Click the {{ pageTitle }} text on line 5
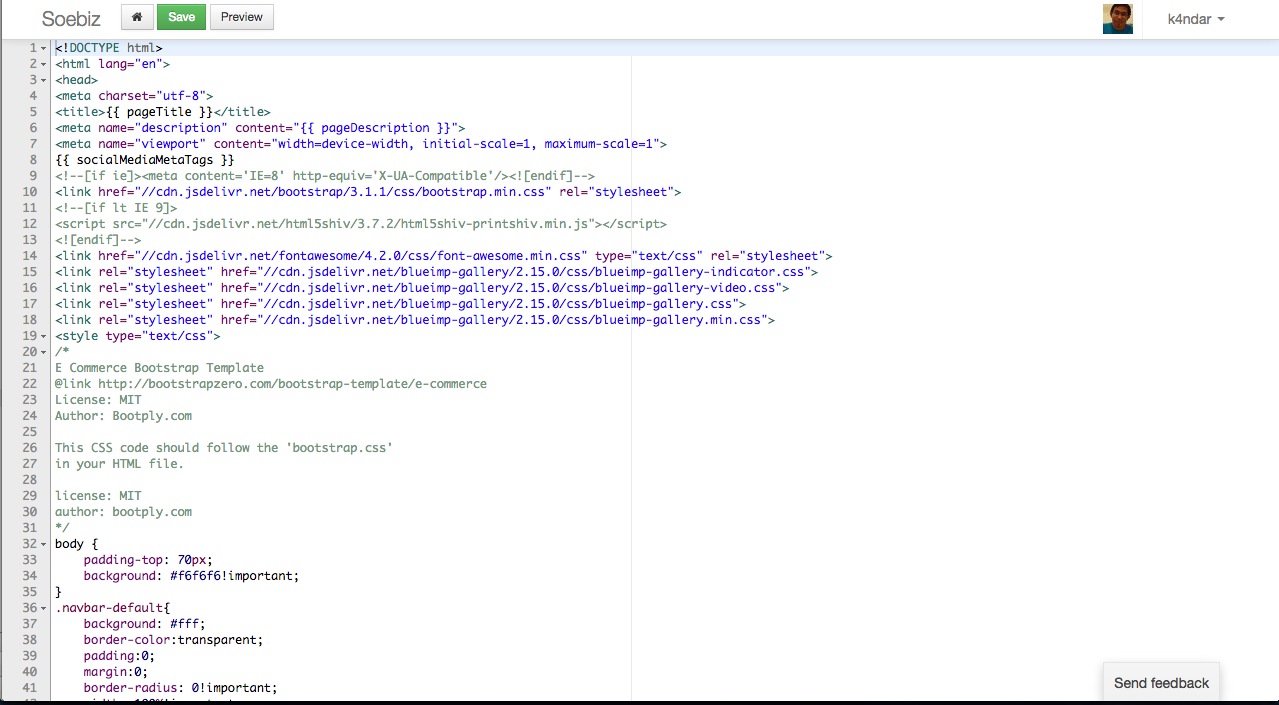 pyautogui.click(x=160, y=112)
